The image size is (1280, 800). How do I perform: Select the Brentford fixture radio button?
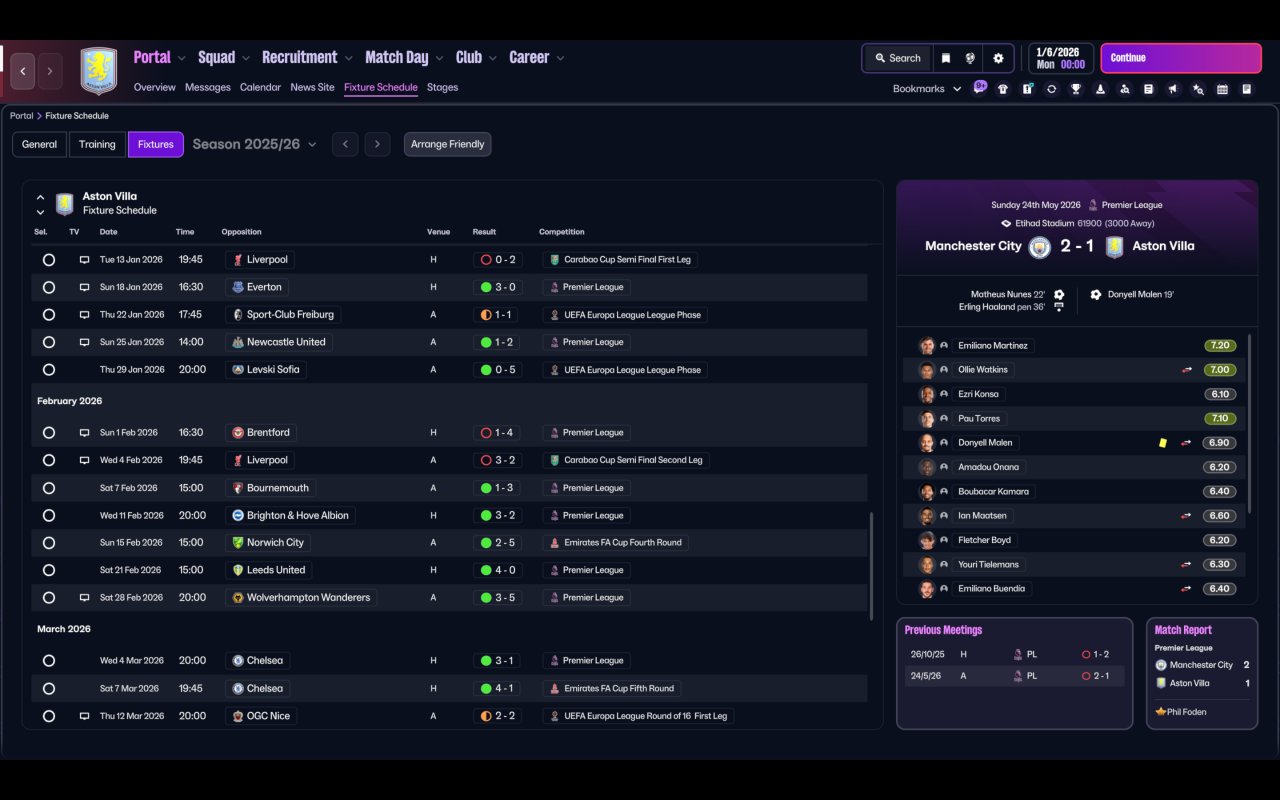click(x=49, y=433)
